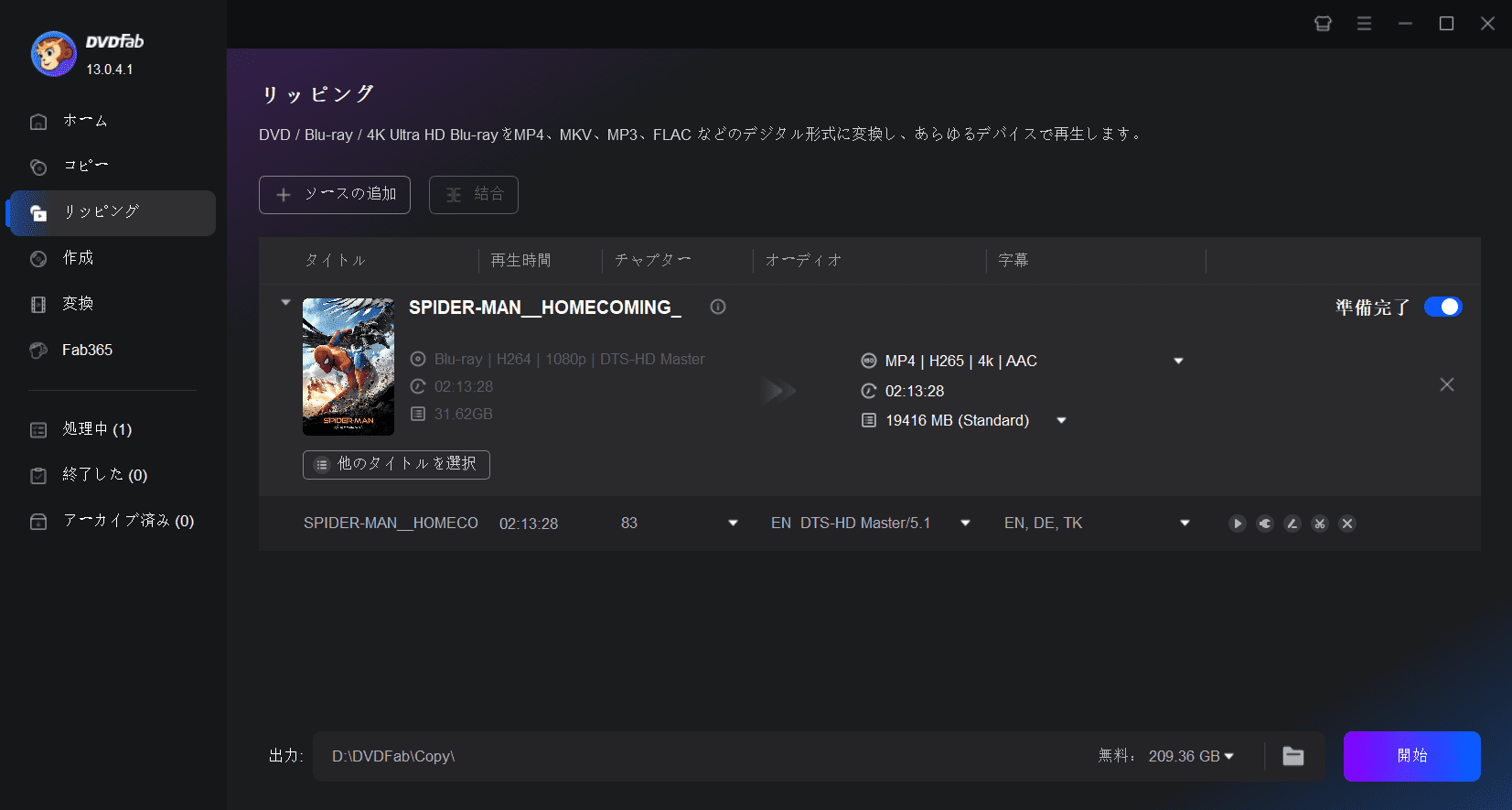Image resolution: width=1512 pixels, height=810 pixels.
Task: Go to ホーム in the sidebar
Action: tap(113, 121)
